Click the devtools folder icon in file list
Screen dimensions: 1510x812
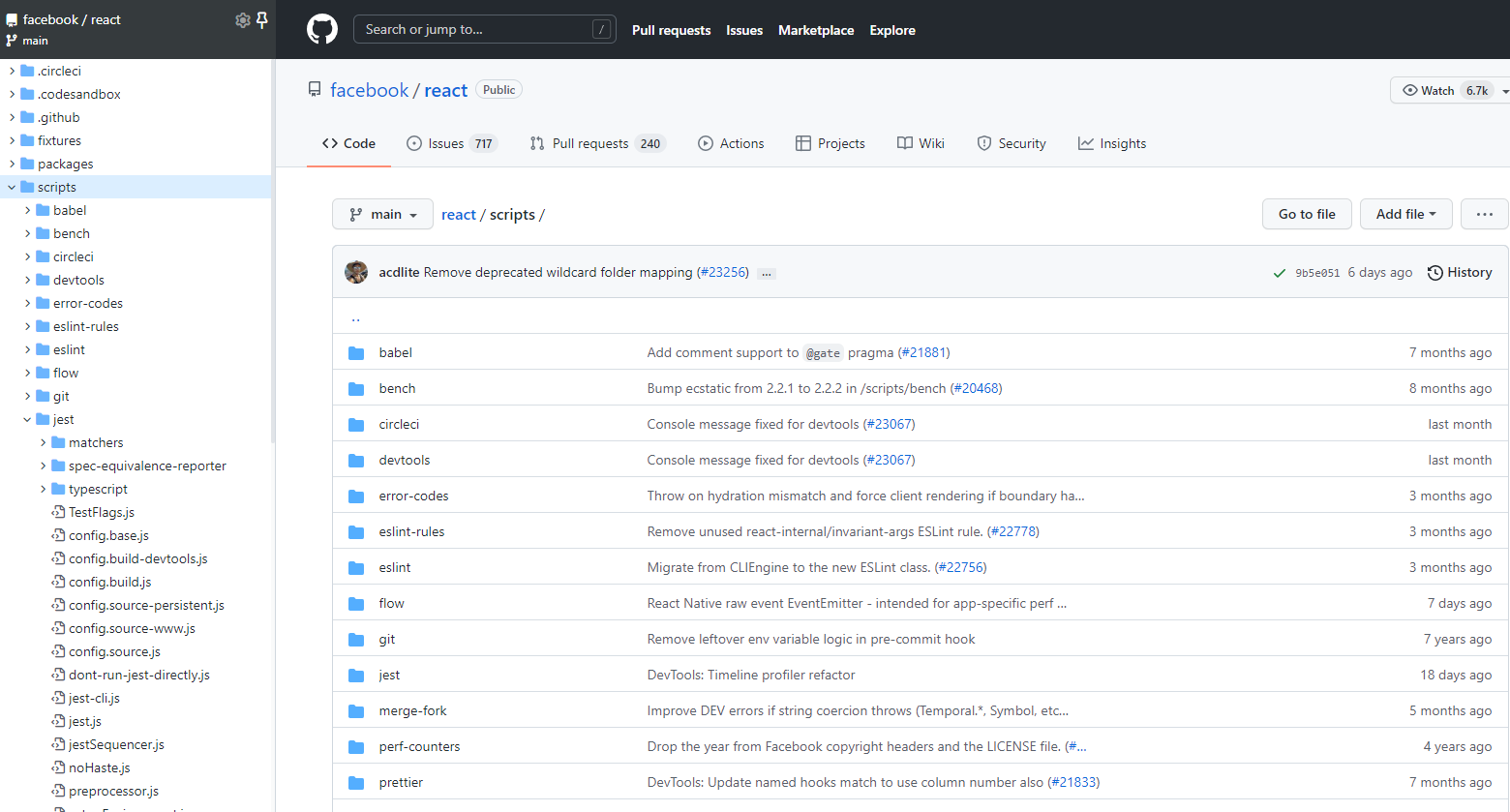pos(356,461)
